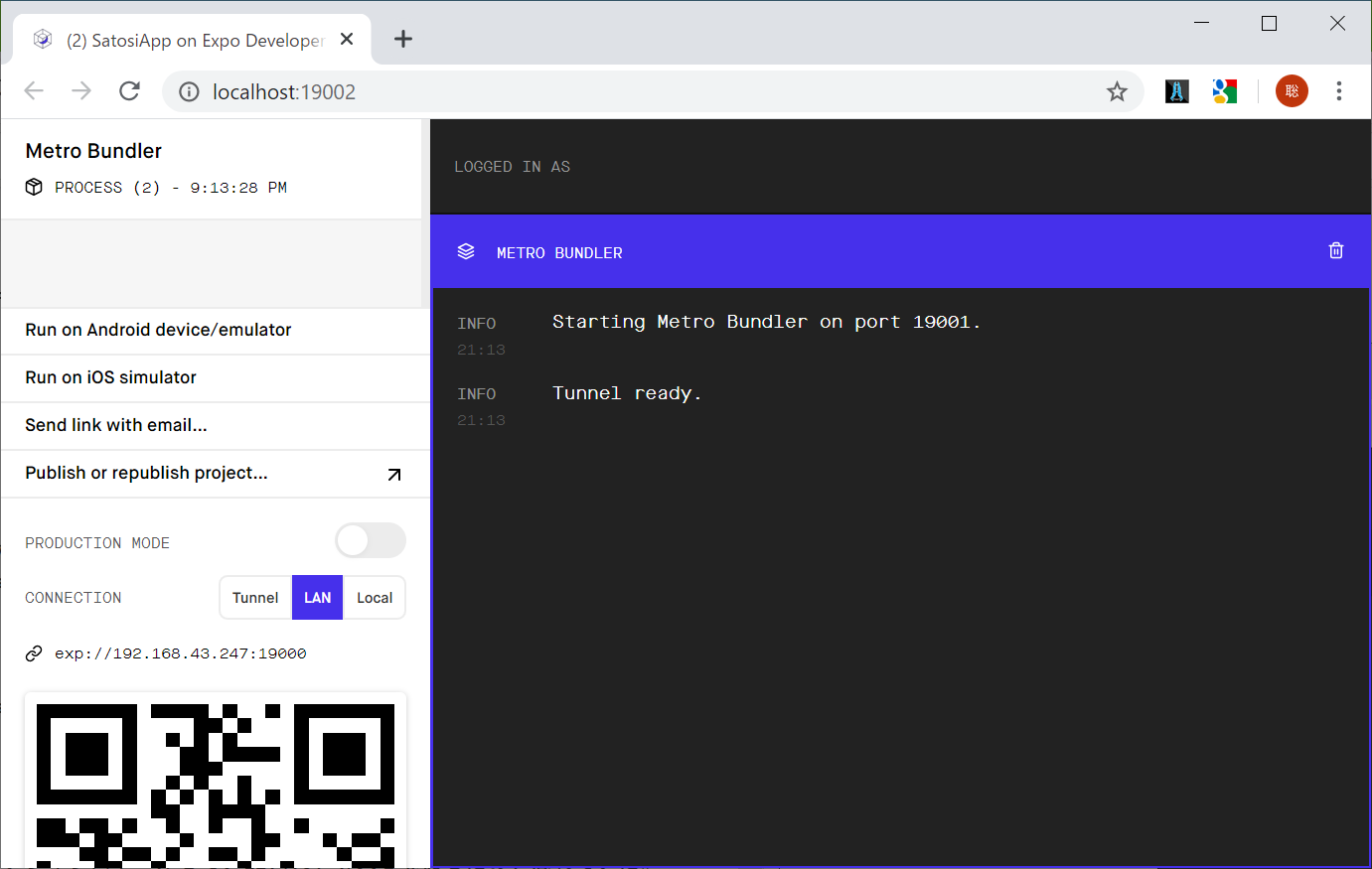Toggle the Production Mode switch
Image resolution: width=1372 pixels, height=869 pixels.
[371, 541]
